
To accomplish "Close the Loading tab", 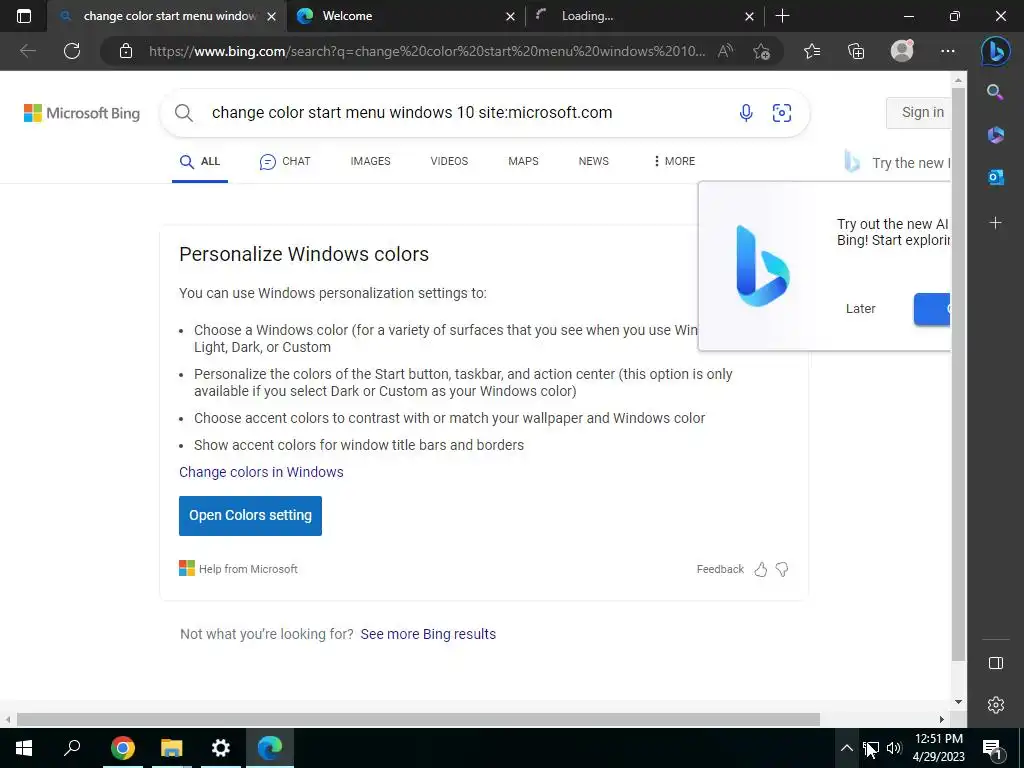I will tap(749, 16).
